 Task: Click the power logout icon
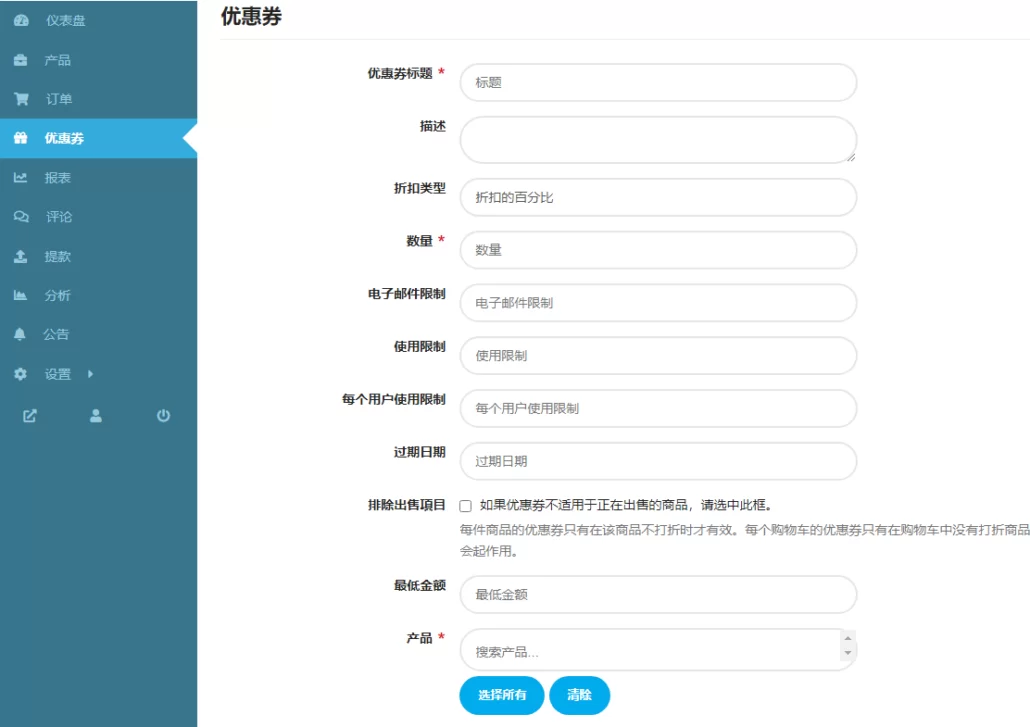[x=164, y=416]
